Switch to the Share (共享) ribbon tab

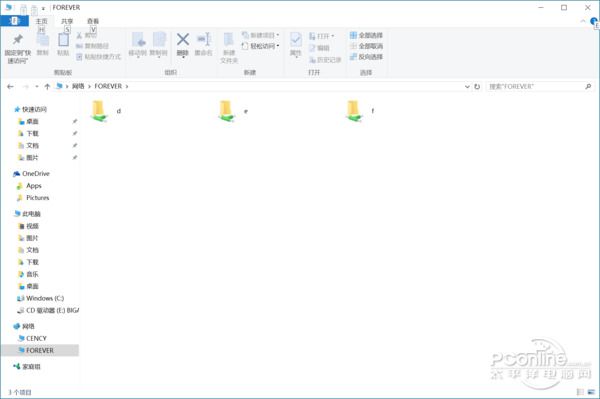tap(67, 21)
